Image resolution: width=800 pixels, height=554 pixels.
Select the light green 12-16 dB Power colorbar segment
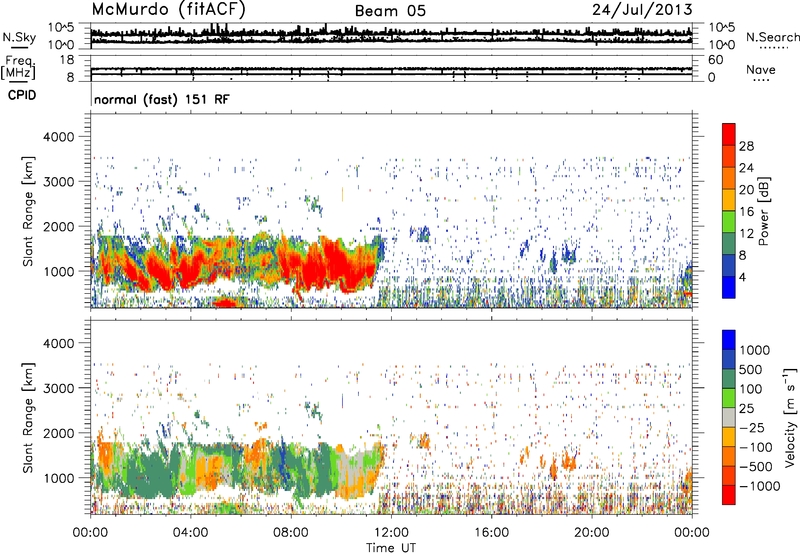point(729,222)
